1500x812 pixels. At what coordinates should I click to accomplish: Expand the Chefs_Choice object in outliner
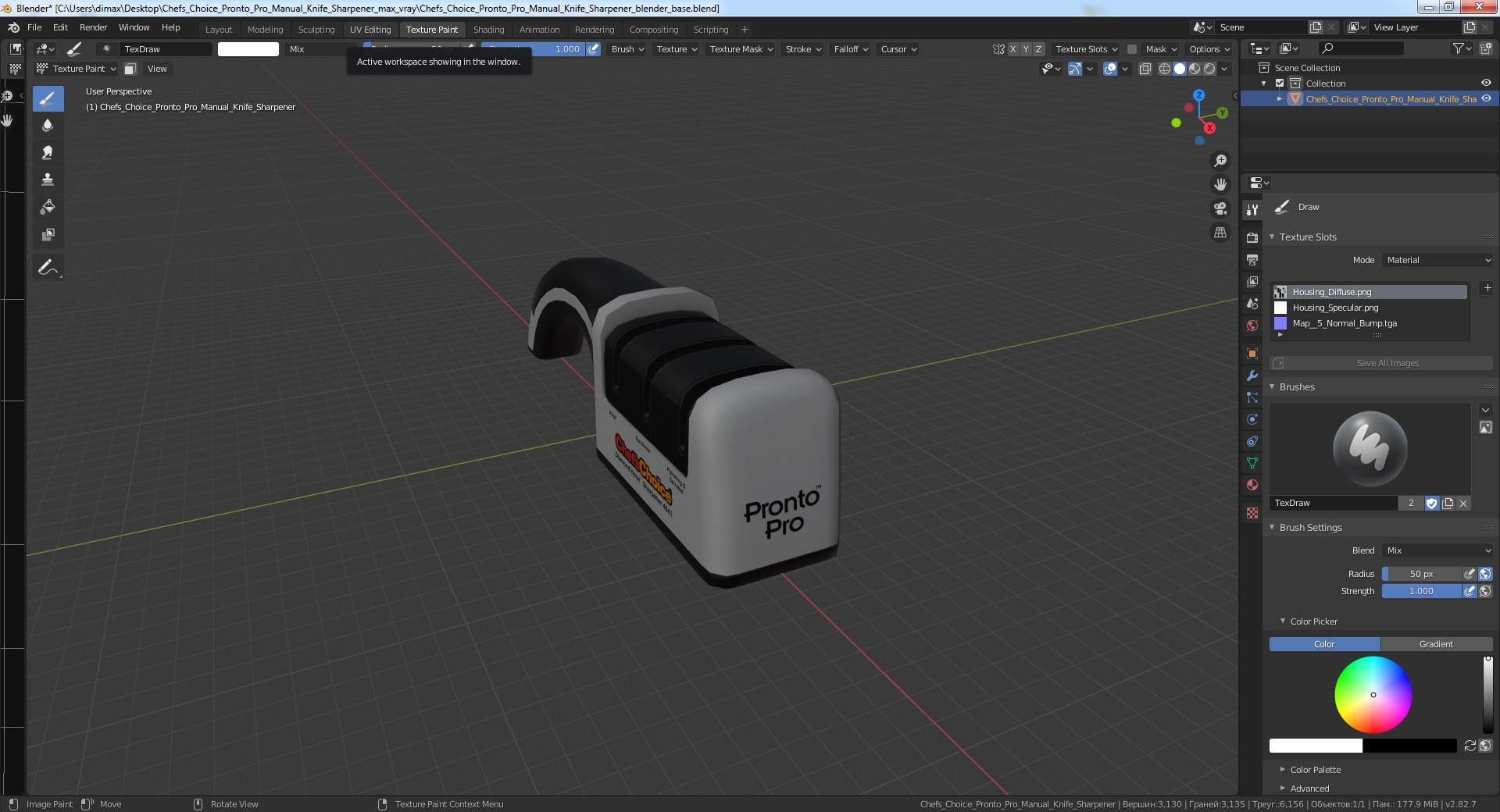[1280, 98]
